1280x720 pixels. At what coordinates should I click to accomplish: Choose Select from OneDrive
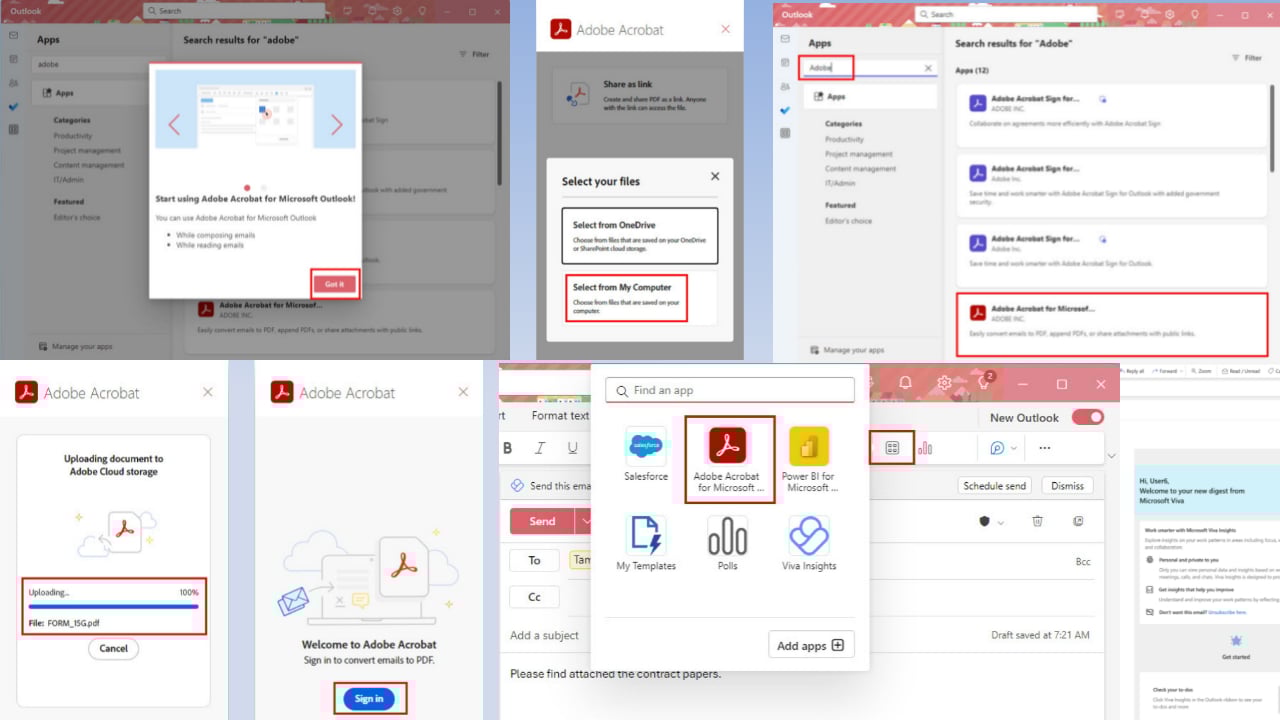(639, 236)
